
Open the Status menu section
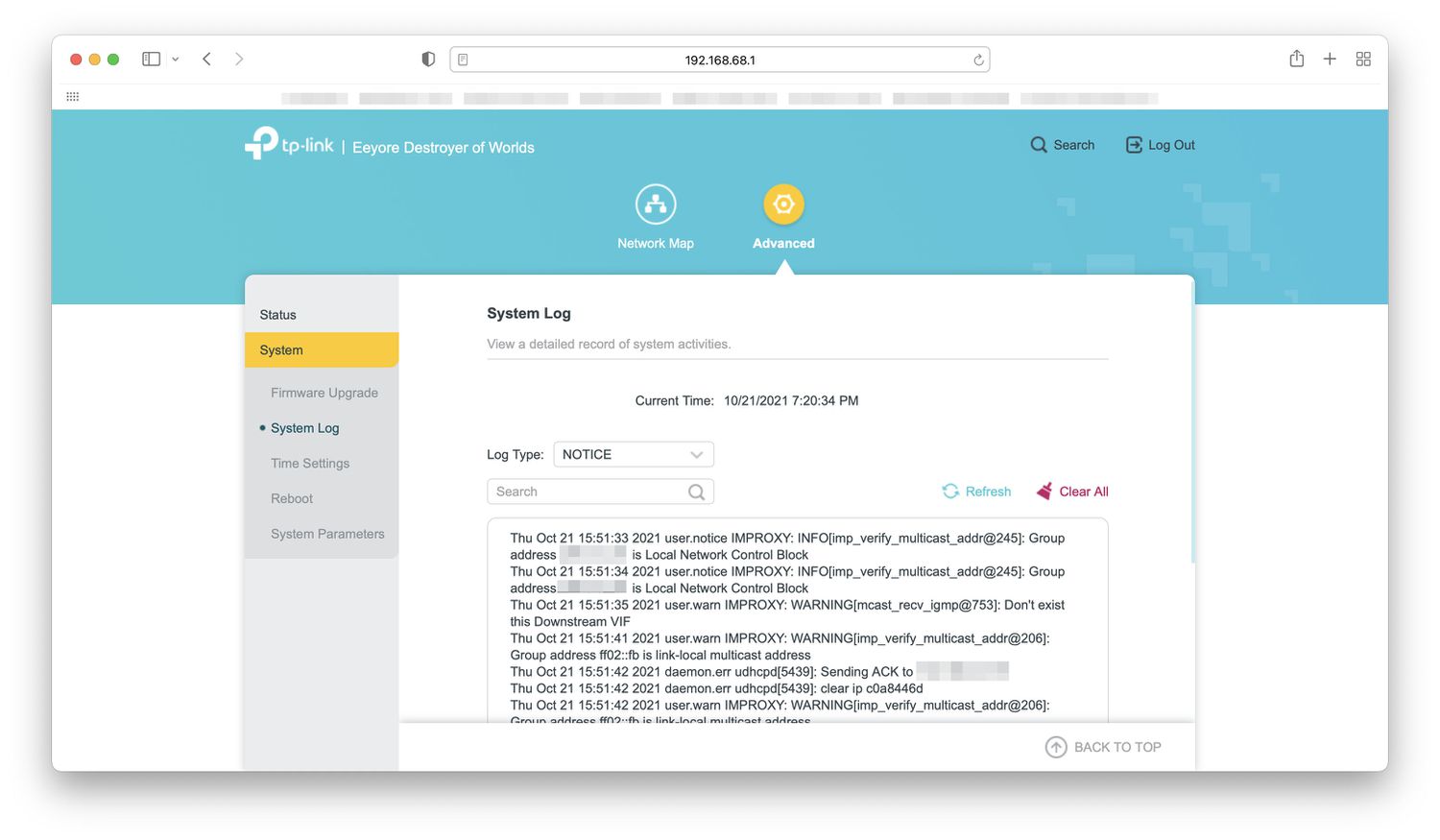coord(278,315)
